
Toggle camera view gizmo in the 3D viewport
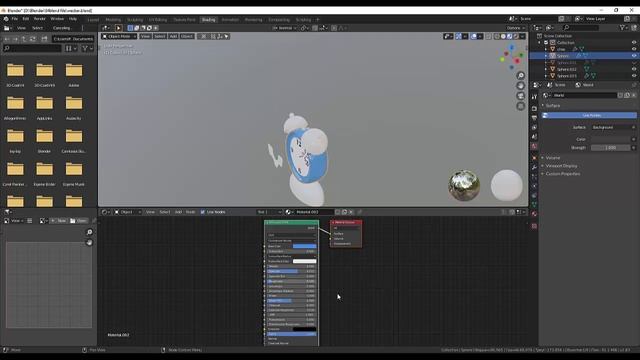point(521,96)
